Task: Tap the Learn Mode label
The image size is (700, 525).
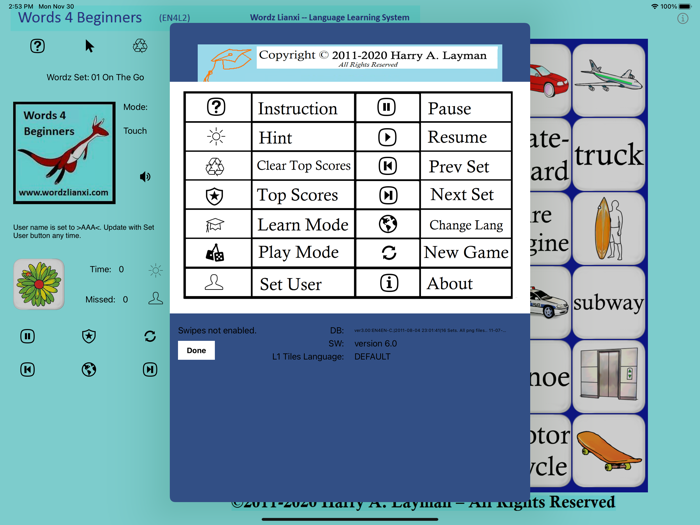Action: point(303,225)
